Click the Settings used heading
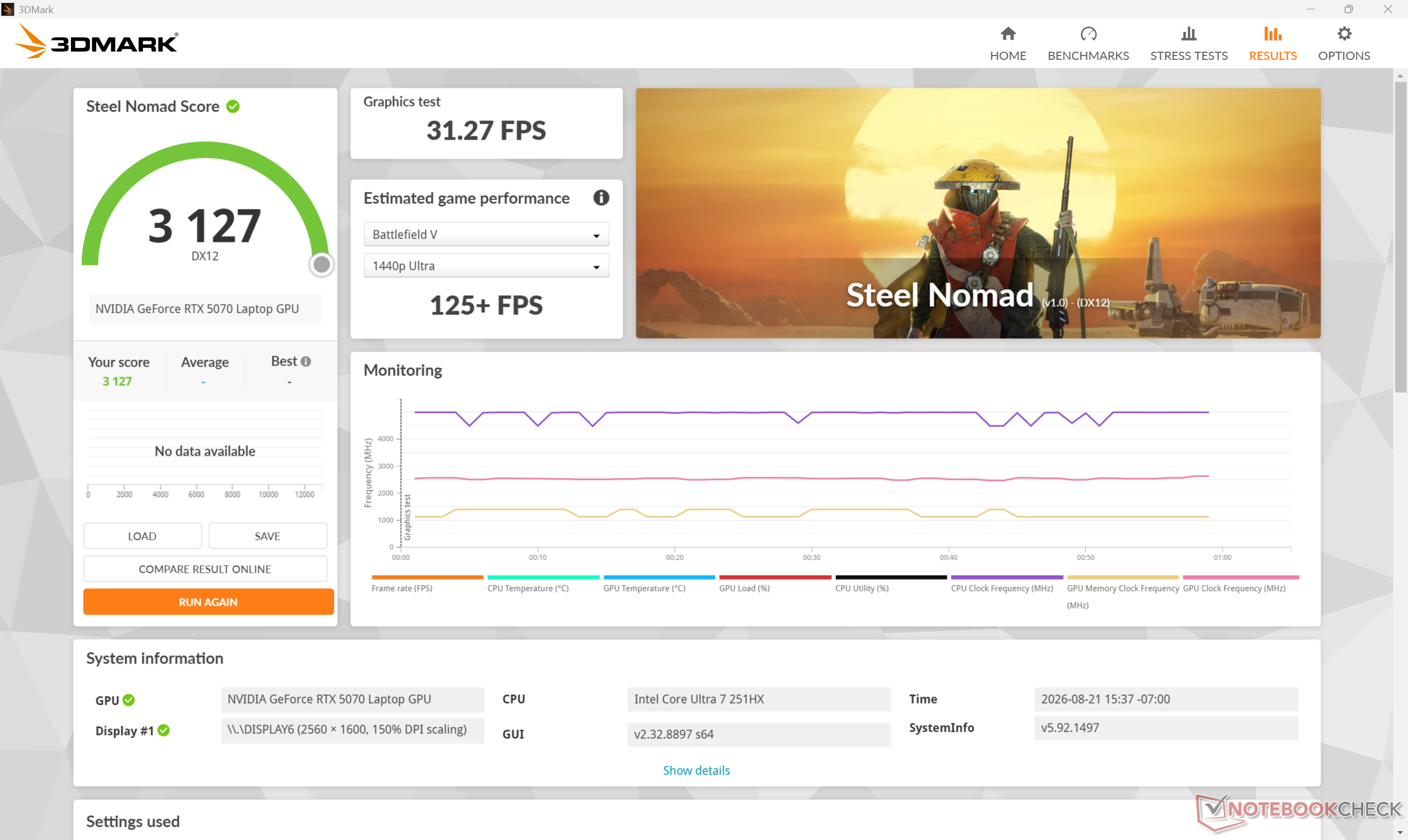The image size is (1408, 840). (133, 821)
